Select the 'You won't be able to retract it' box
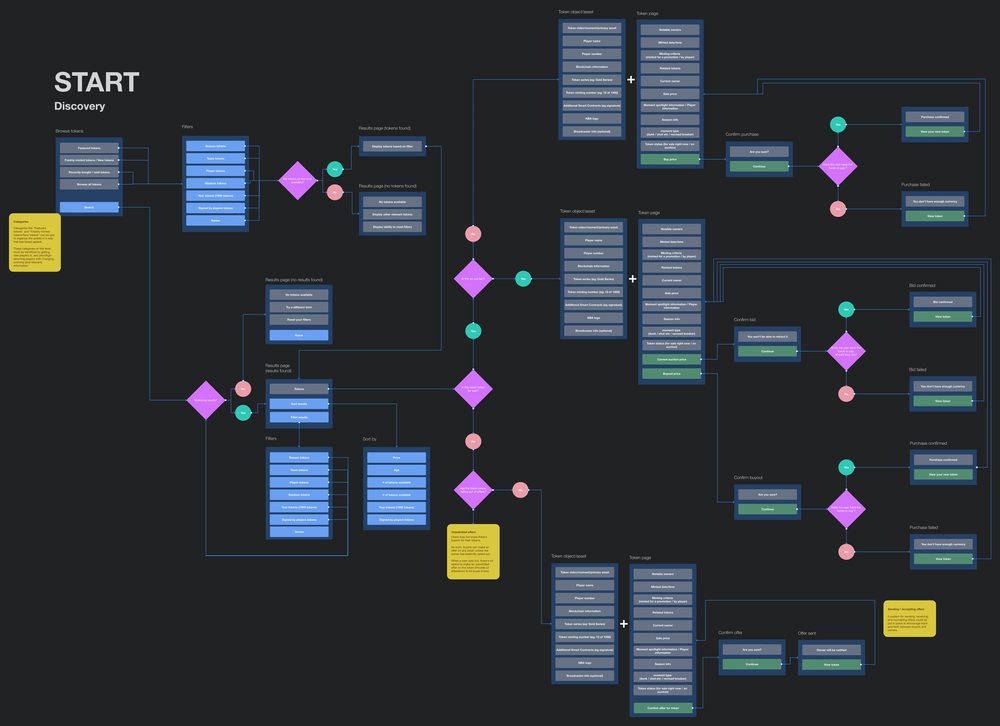This screenshot has height=726, width=1000. 767,336
